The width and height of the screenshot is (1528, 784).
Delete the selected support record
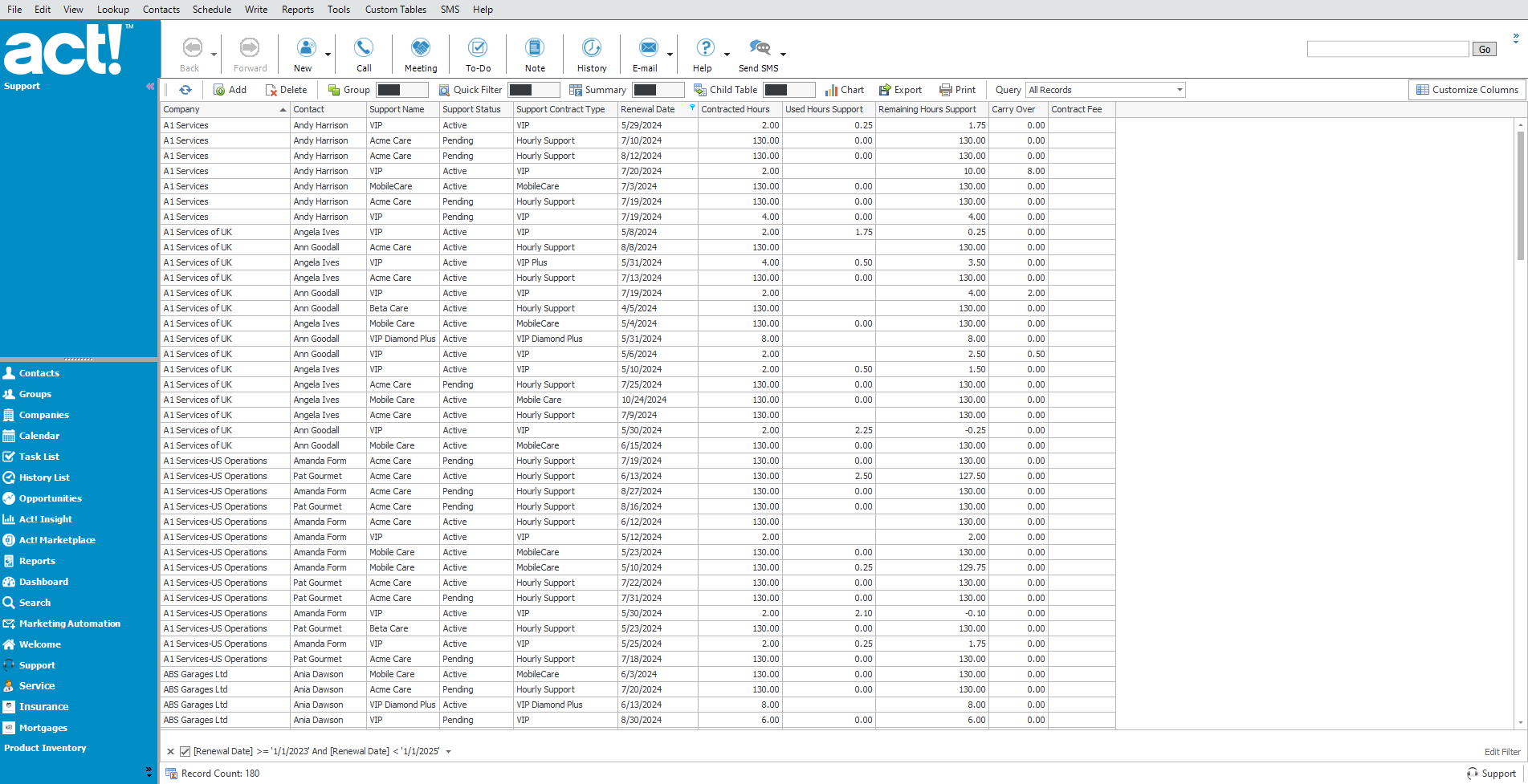point(287,90)
